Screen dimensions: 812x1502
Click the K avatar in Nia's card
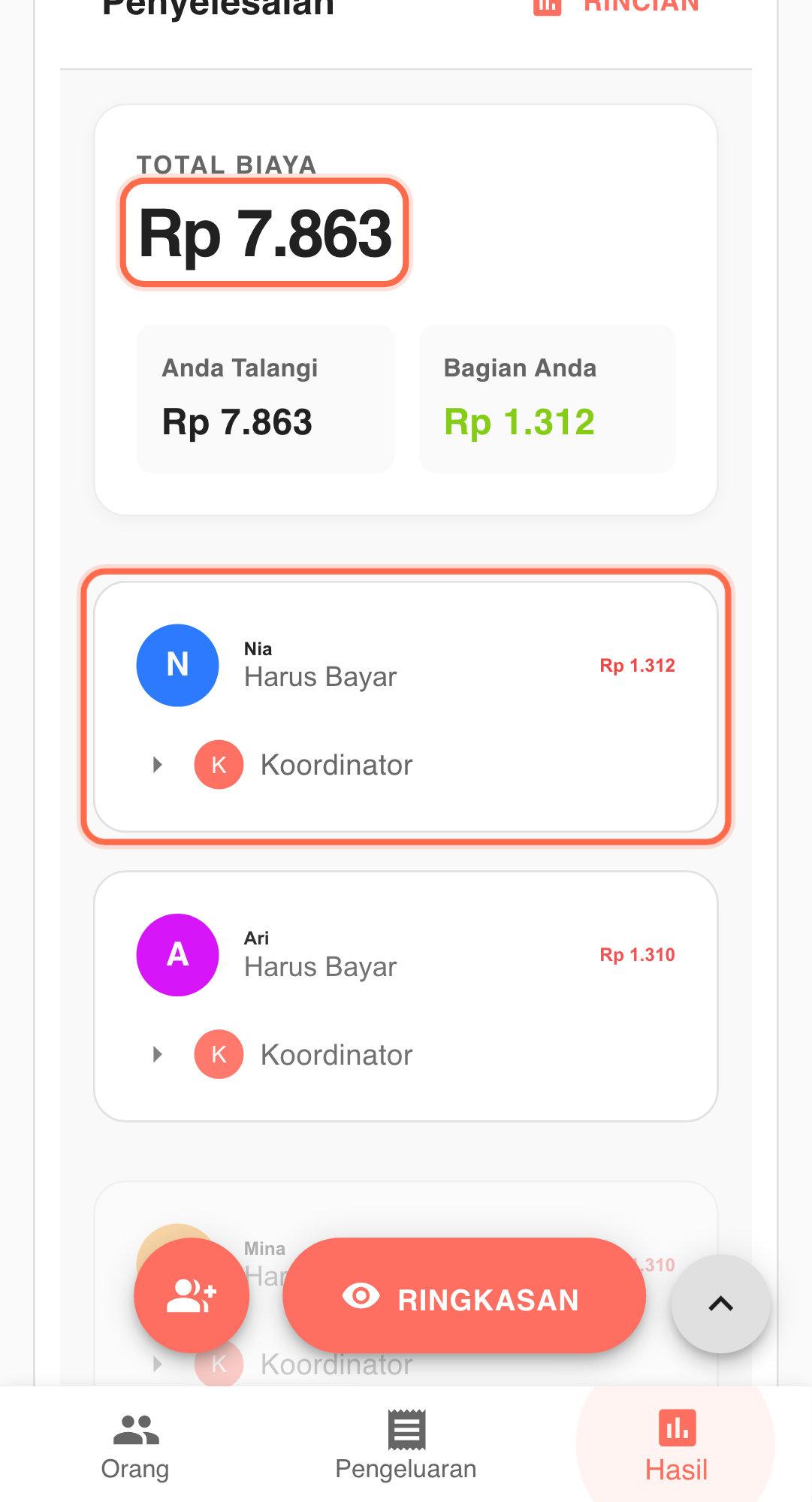[219, 765]
